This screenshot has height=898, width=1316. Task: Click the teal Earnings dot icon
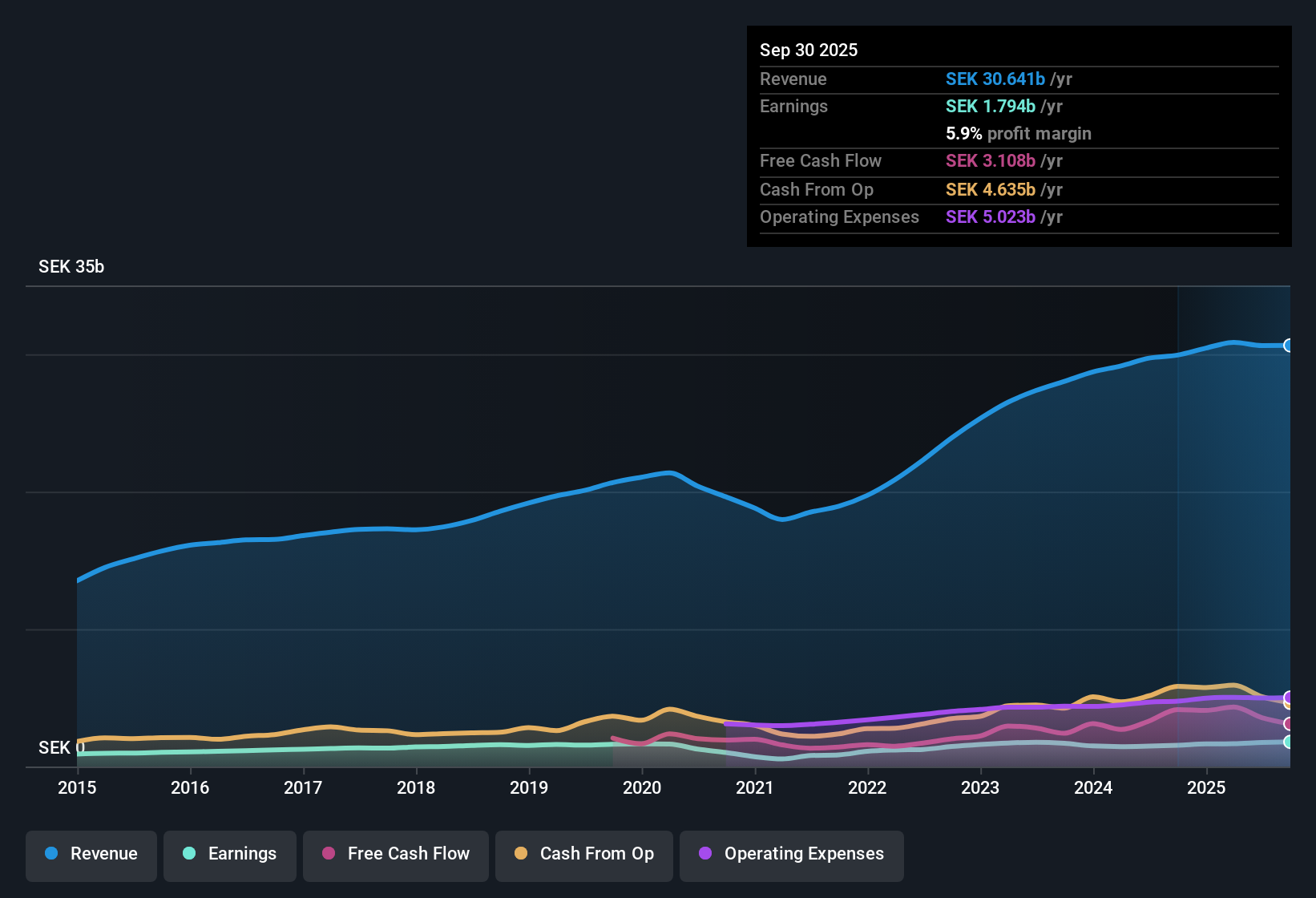click(x=189, y=854)
